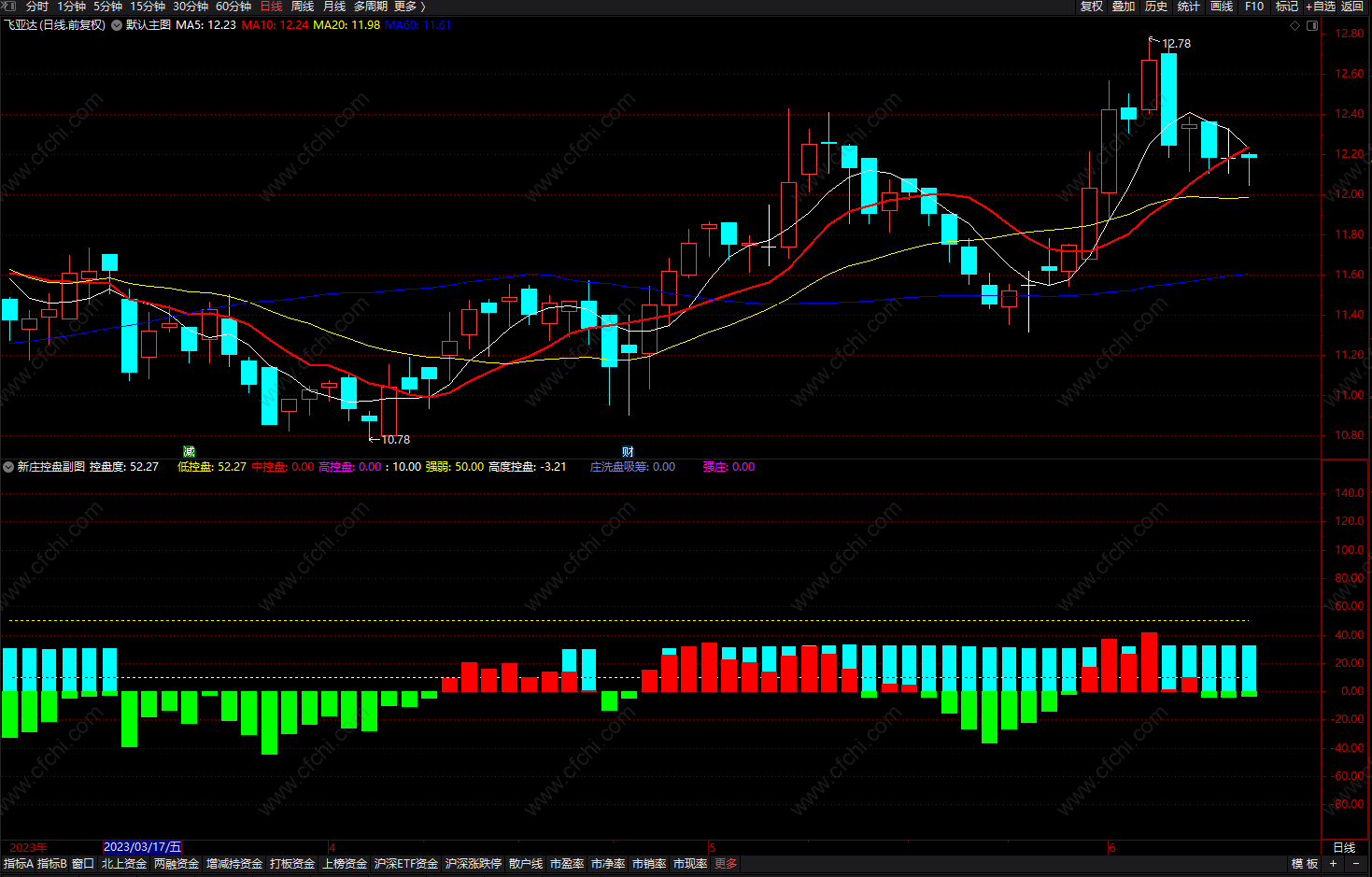This screenshot has width=1372, height=877.
Task: Expand the red 更多 indicators in bottom bar
Action: pyautogui.click(x=726, y=864)
